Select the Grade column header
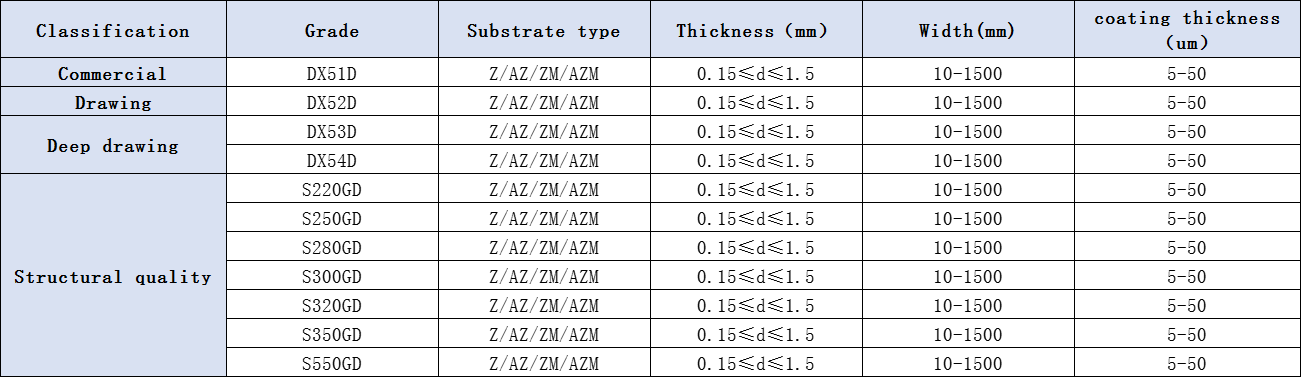Image resolution: width=1301 pixels, height=377 pixels. [x=332, y=30]
